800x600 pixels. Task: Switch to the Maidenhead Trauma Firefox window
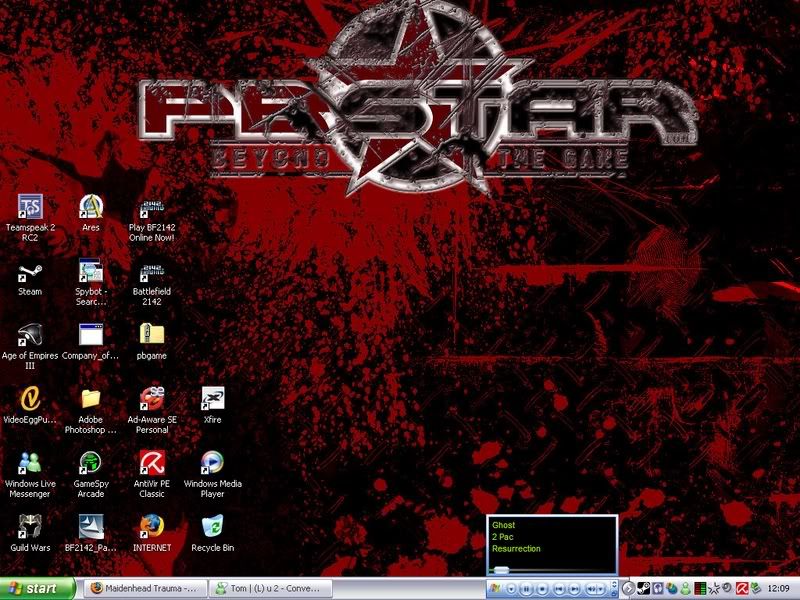pos(145,589)
